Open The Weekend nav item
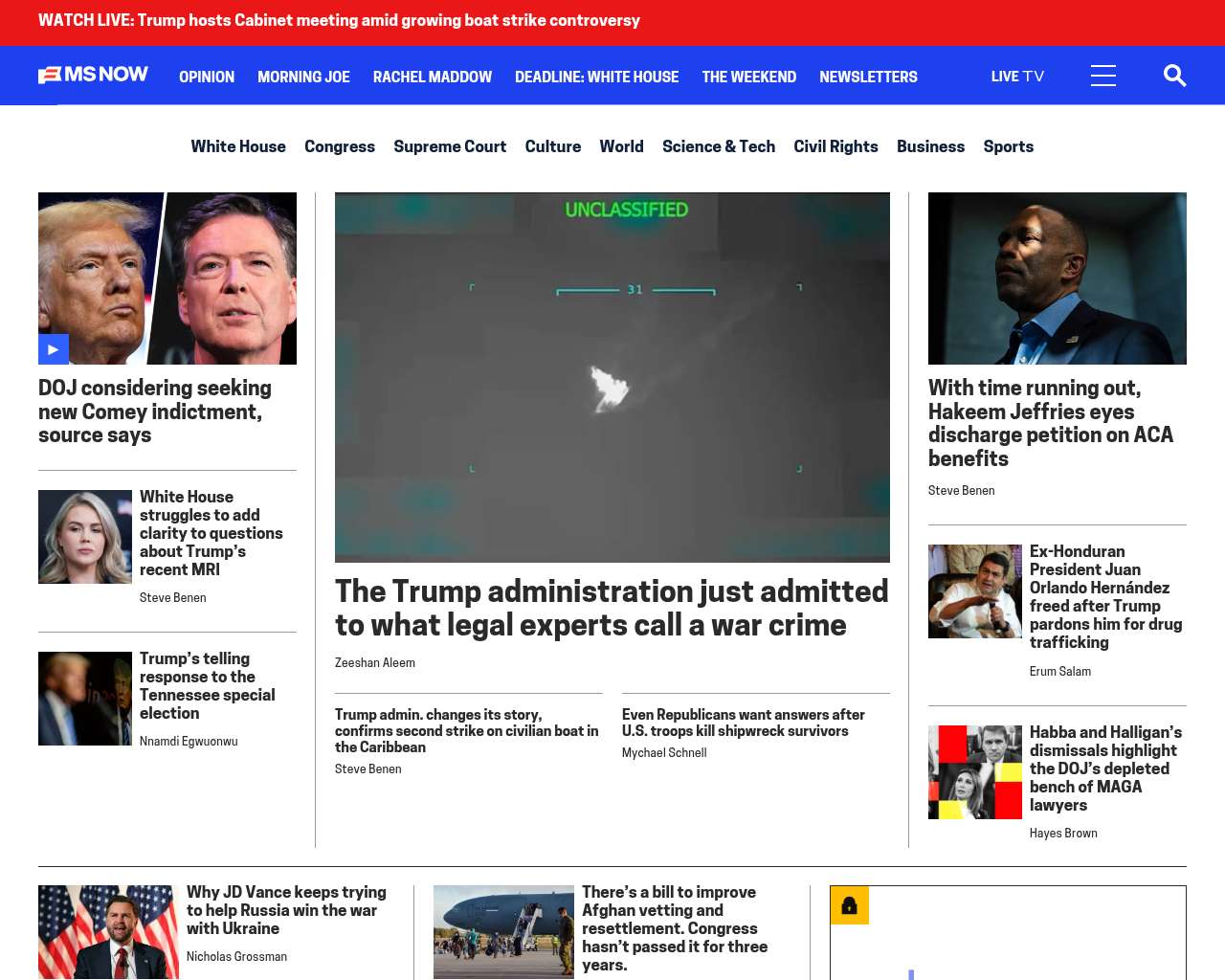 (748, 77)
